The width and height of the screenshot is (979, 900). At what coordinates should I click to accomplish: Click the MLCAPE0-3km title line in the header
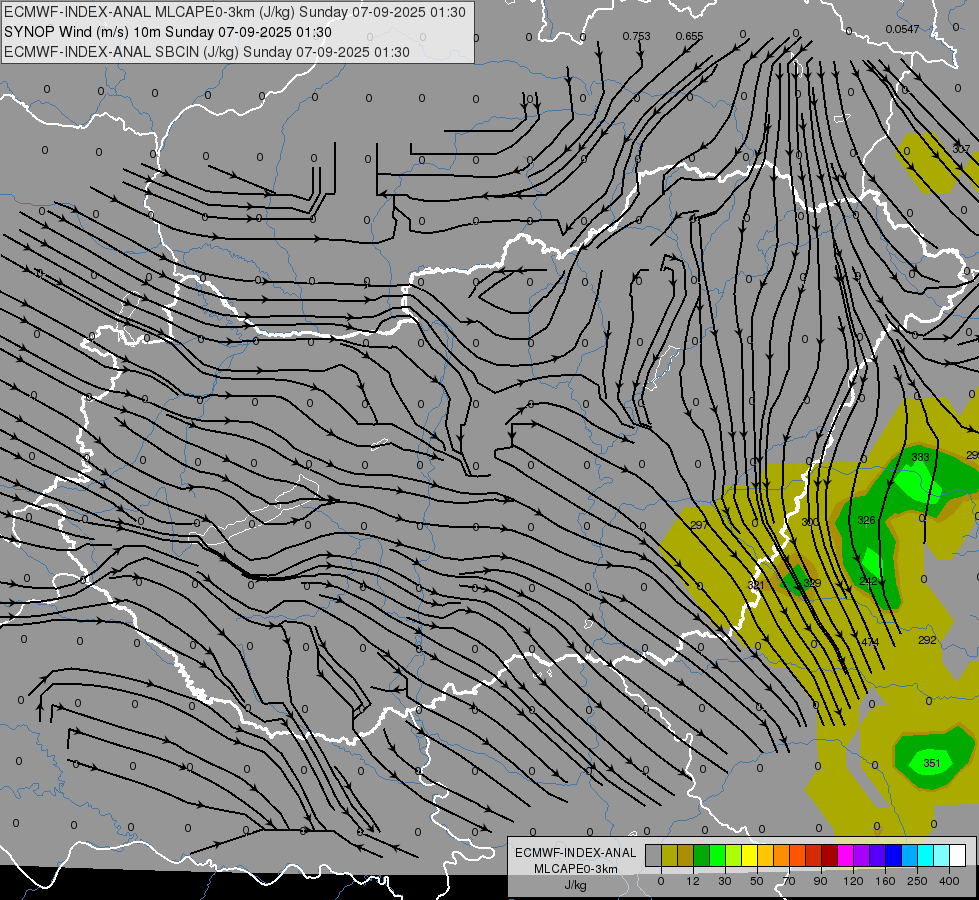tap(235, 12)
